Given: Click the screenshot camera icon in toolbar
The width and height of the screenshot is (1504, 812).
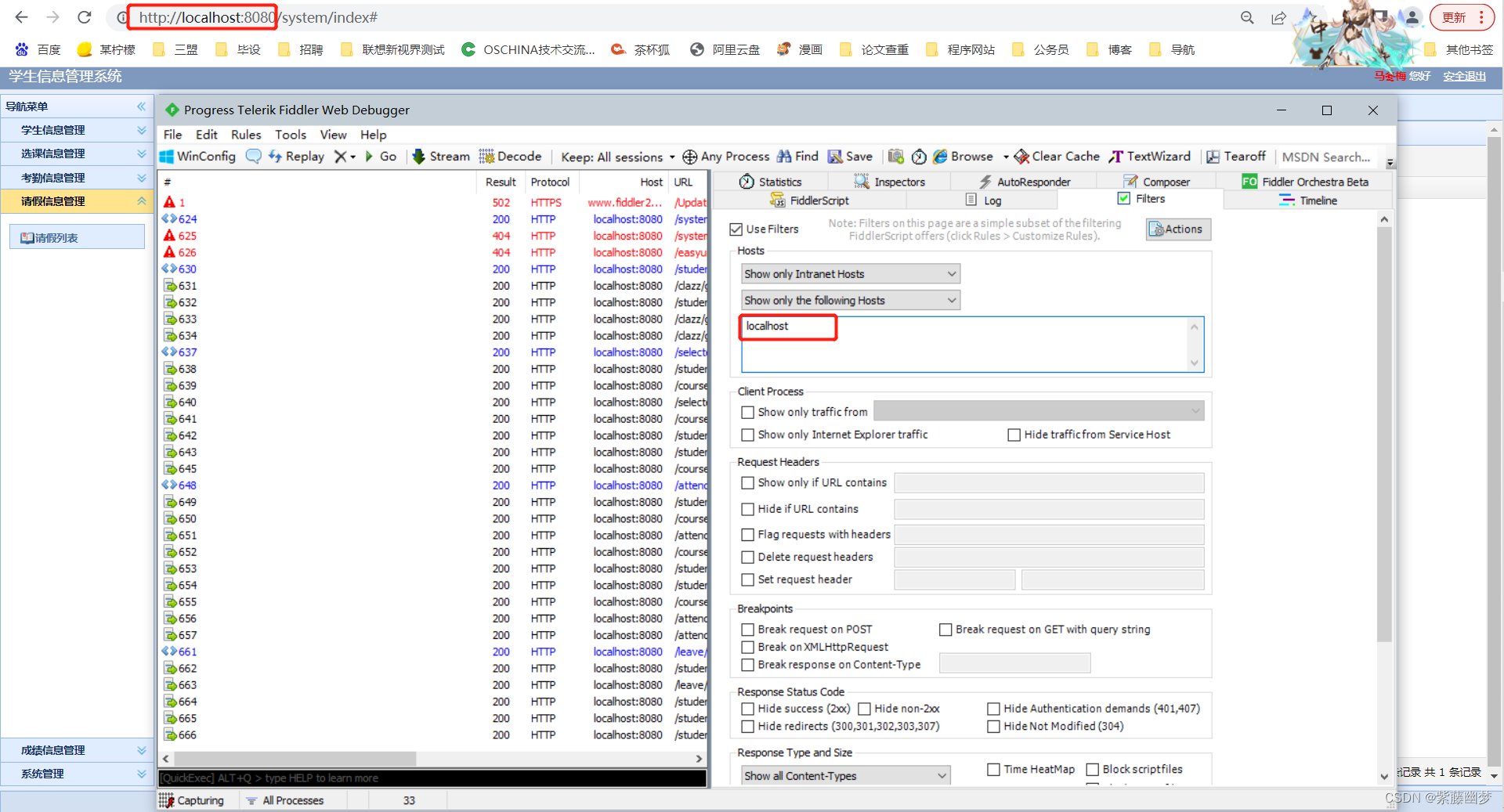Looking at the screenshot, I should click(x=896, y=157).
